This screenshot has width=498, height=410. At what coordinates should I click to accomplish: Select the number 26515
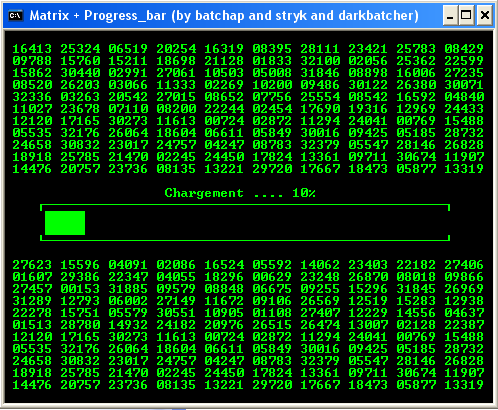pyautogui.click(x=272, y=325)
